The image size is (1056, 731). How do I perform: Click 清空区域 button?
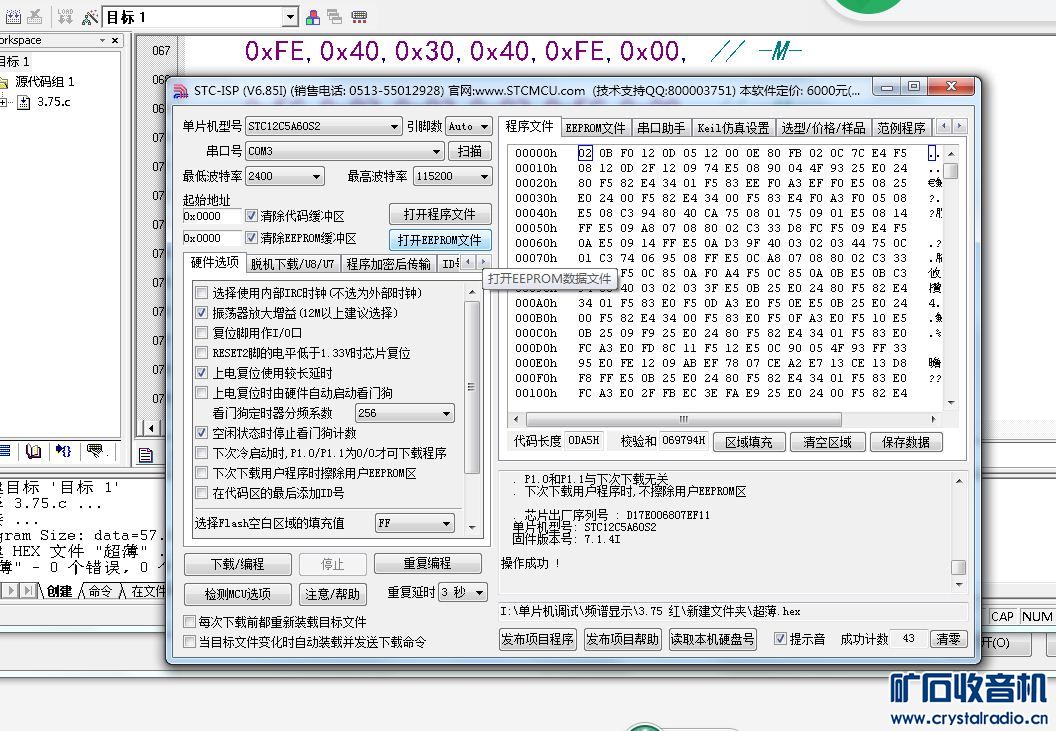(827, 441)
